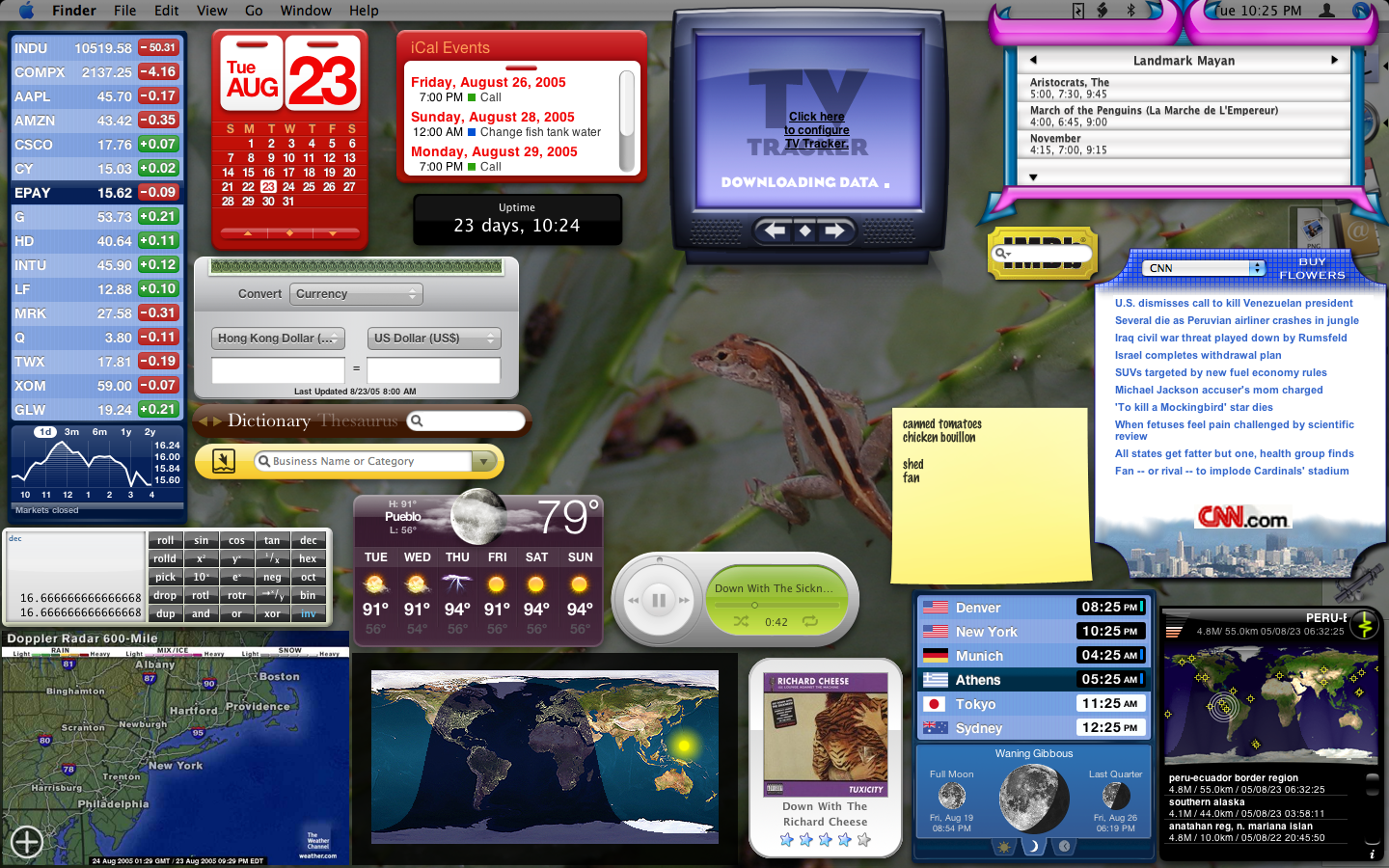
Task: Open the CNN news source dropdown
Action: click(x=1204, y=268)
